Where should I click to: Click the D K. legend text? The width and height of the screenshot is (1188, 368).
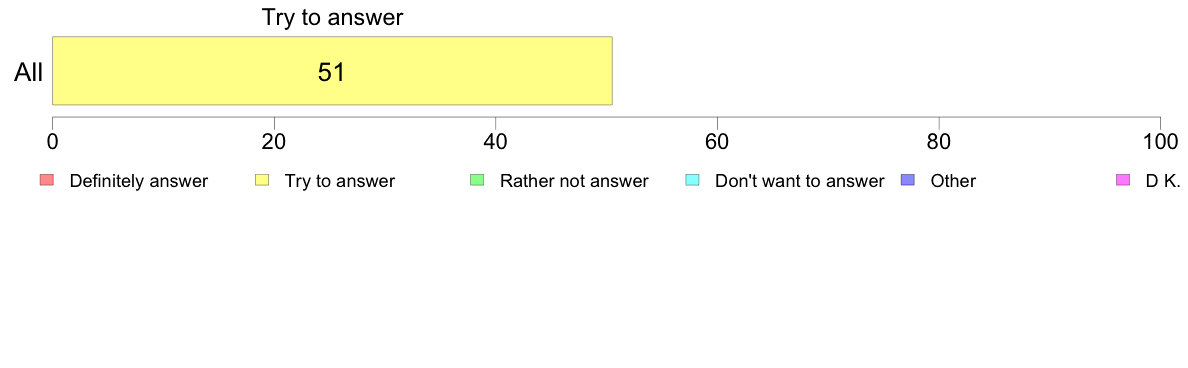tap(1160, 181)
